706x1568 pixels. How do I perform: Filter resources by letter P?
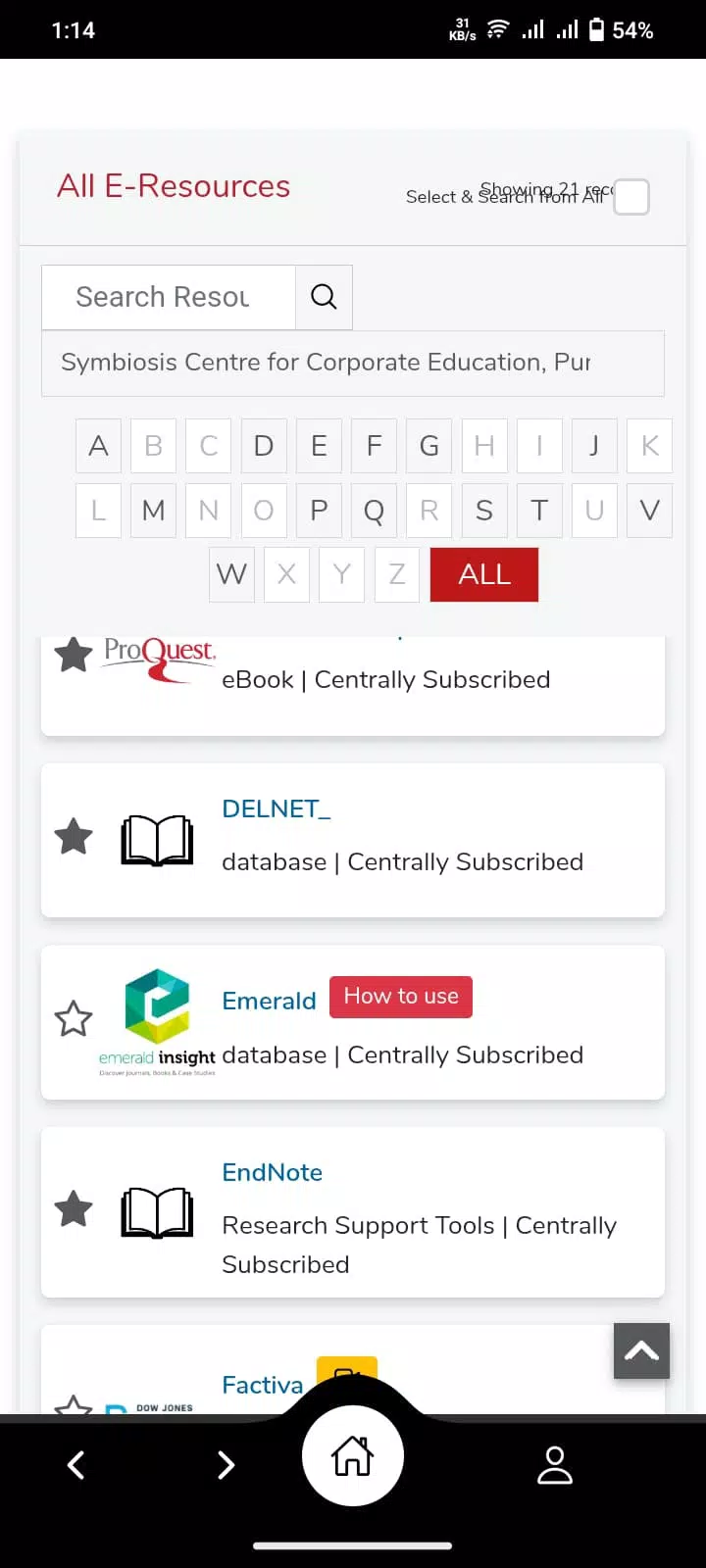pos(319,511)
